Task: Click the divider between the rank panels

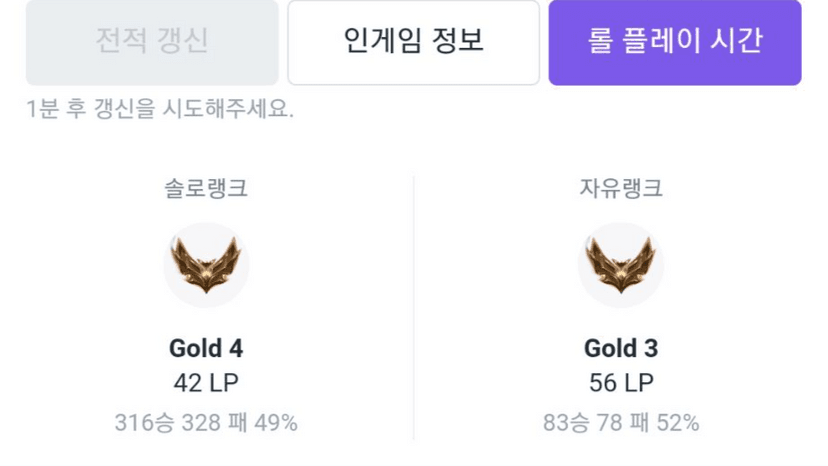Action: point(413,307)
